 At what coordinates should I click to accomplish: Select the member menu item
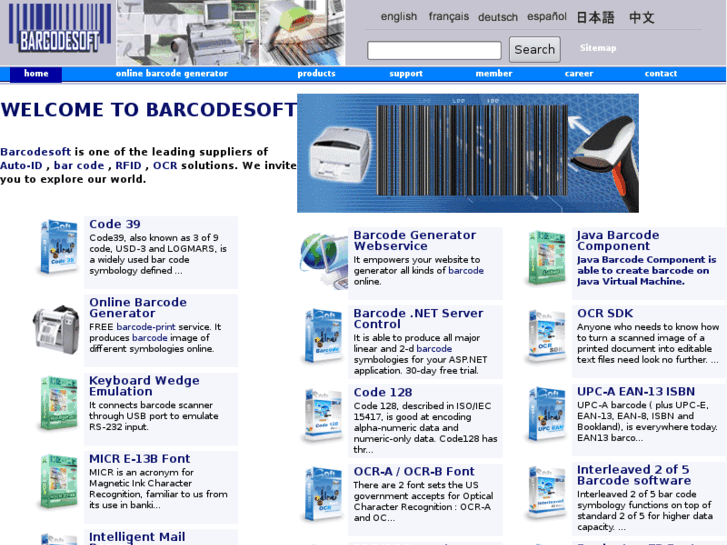494,73
